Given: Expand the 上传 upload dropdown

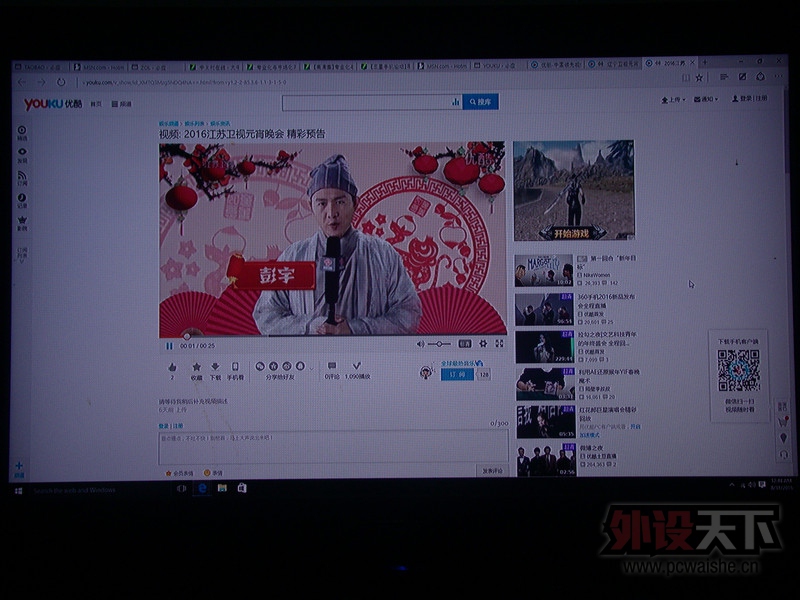Looking at the screenshot, I should tap(673, 99).
